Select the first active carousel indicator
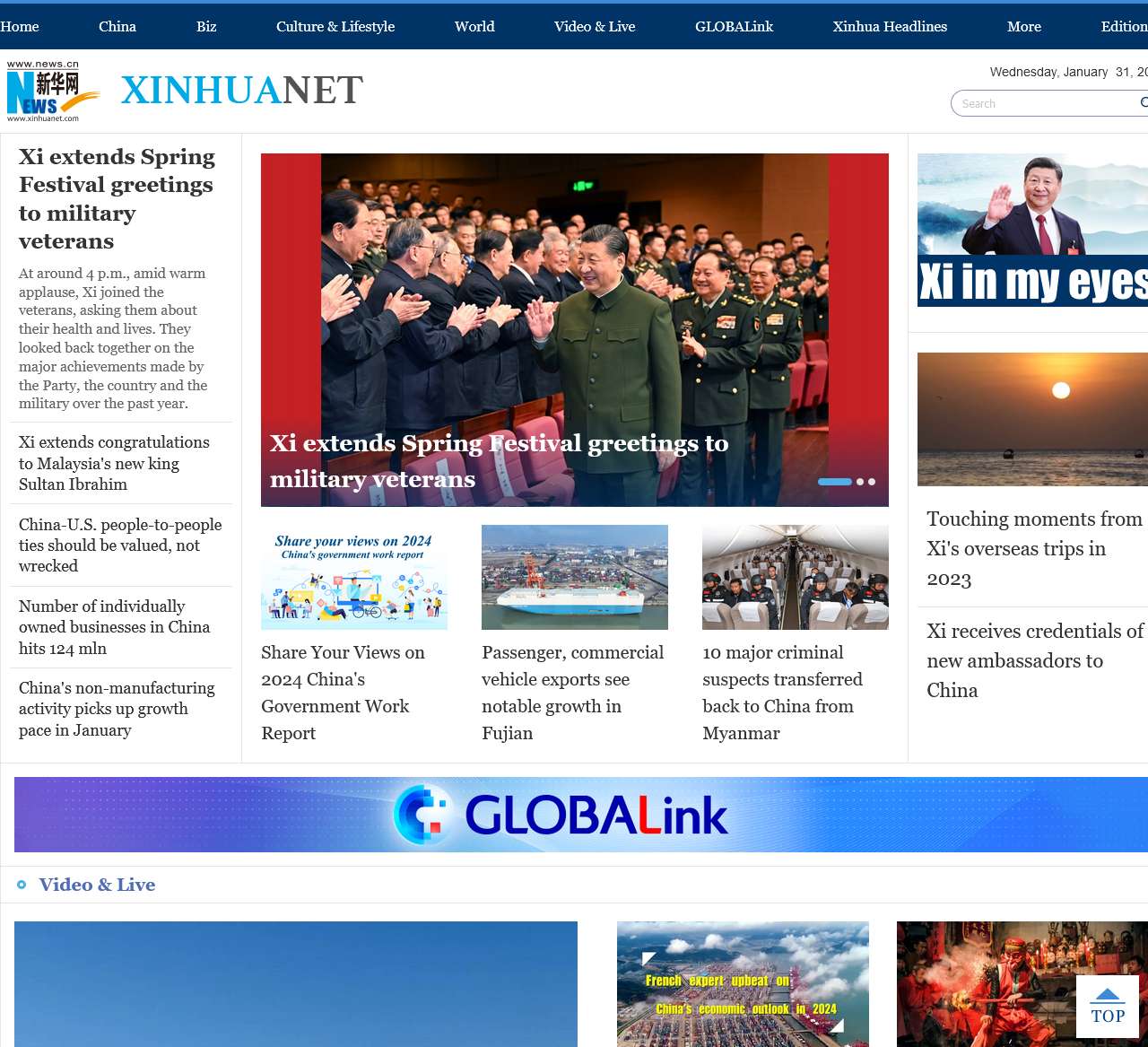This screenshot has height=1047, width=1148. [835, 482]
